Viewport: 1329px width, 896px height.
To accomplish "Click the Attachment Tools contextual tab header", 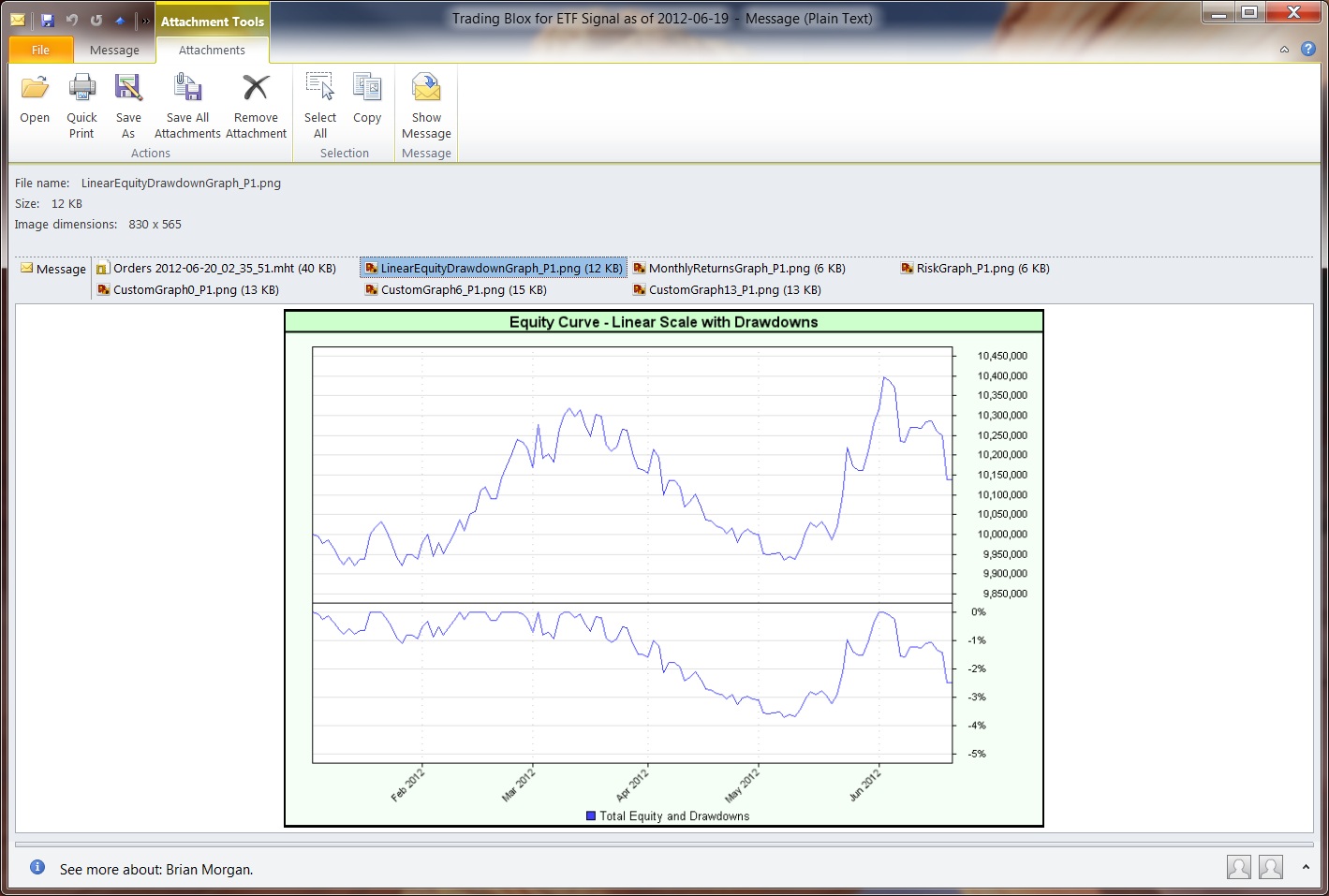I will click(x=212, y=21).
